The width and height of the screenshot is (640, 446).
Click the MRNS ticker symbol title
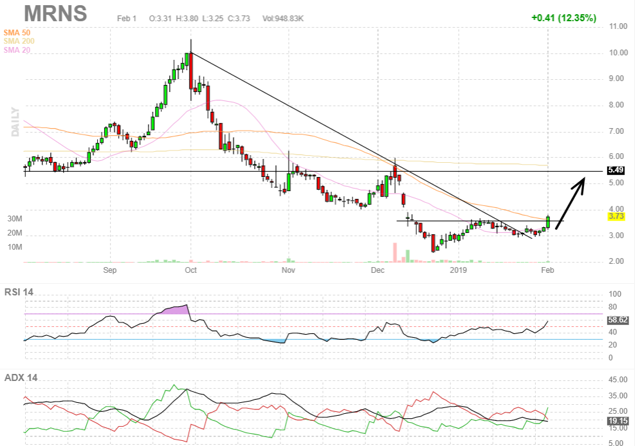pos(56,13)
